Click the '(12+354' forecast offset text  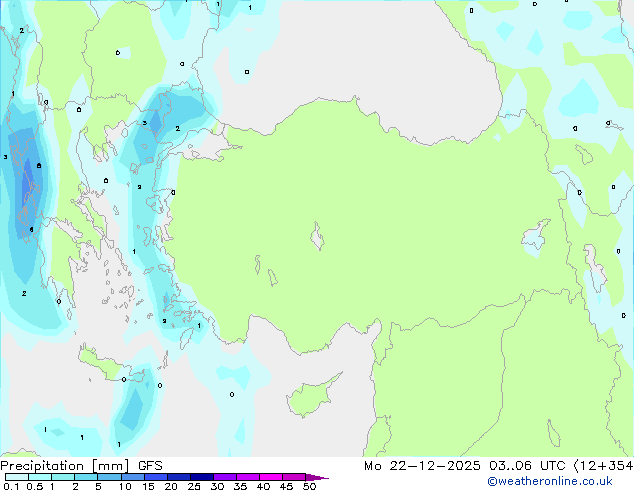603,466
